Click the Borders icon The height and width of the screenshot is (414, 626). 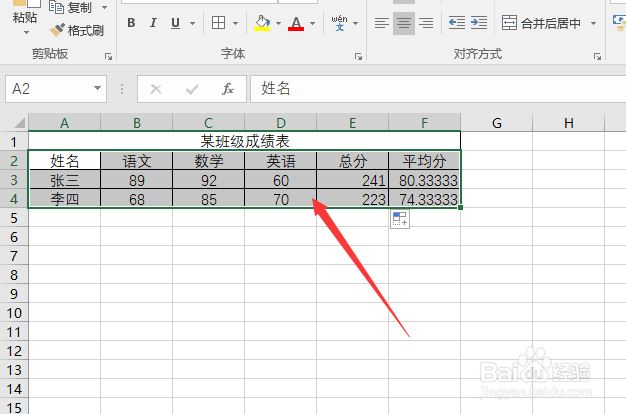tap(218, 23)
